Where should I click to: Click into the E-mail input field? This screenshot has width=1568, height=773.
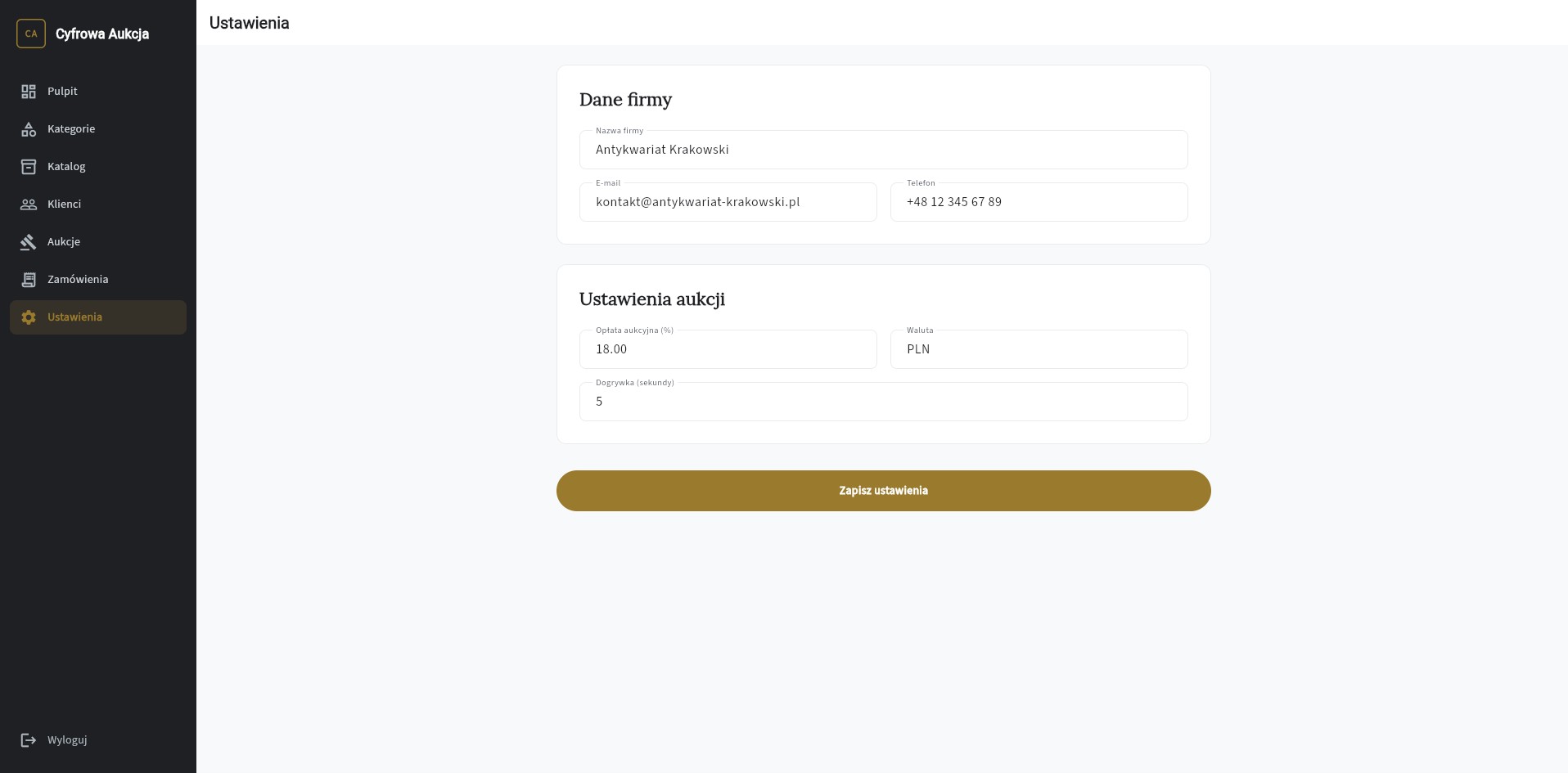(728, 202)
